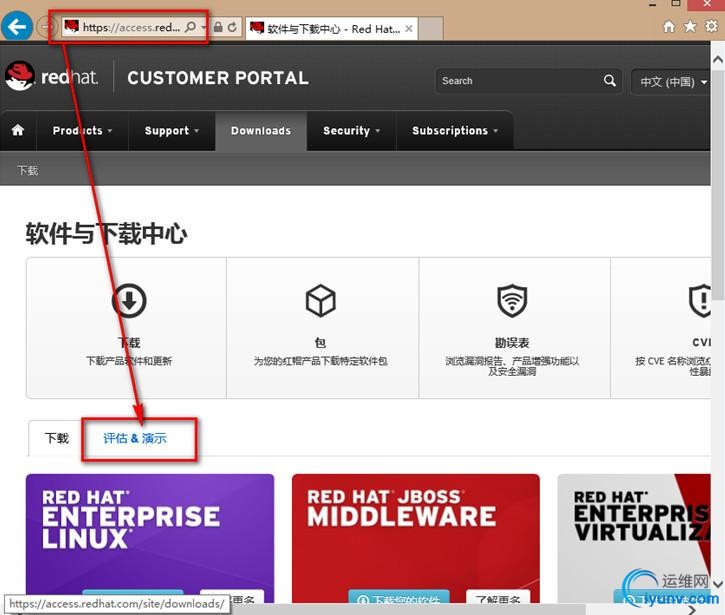Click the 软件与下载中心 page heading
The height and width of the screenshot is (615, 725).
point(106,233)
